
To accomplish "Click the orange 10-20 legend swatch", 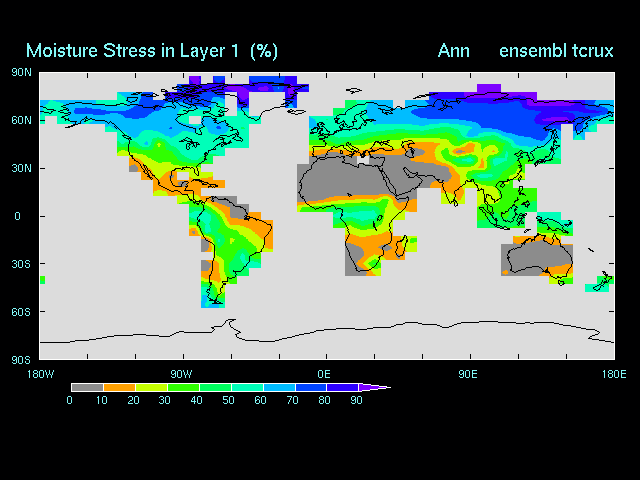I will pos(120,387).
